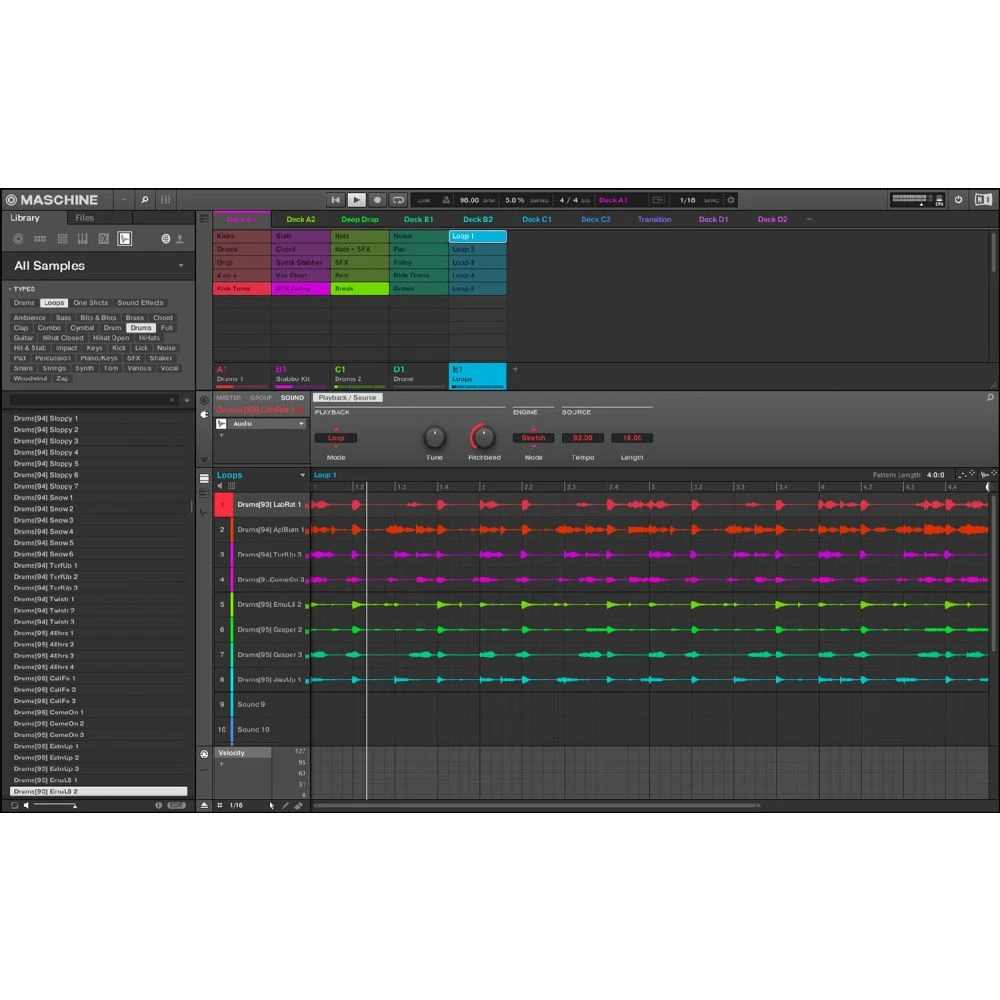Open the browser search magnifier
The height and width of the screenshot is (1000, 1000).
[145, 199]
